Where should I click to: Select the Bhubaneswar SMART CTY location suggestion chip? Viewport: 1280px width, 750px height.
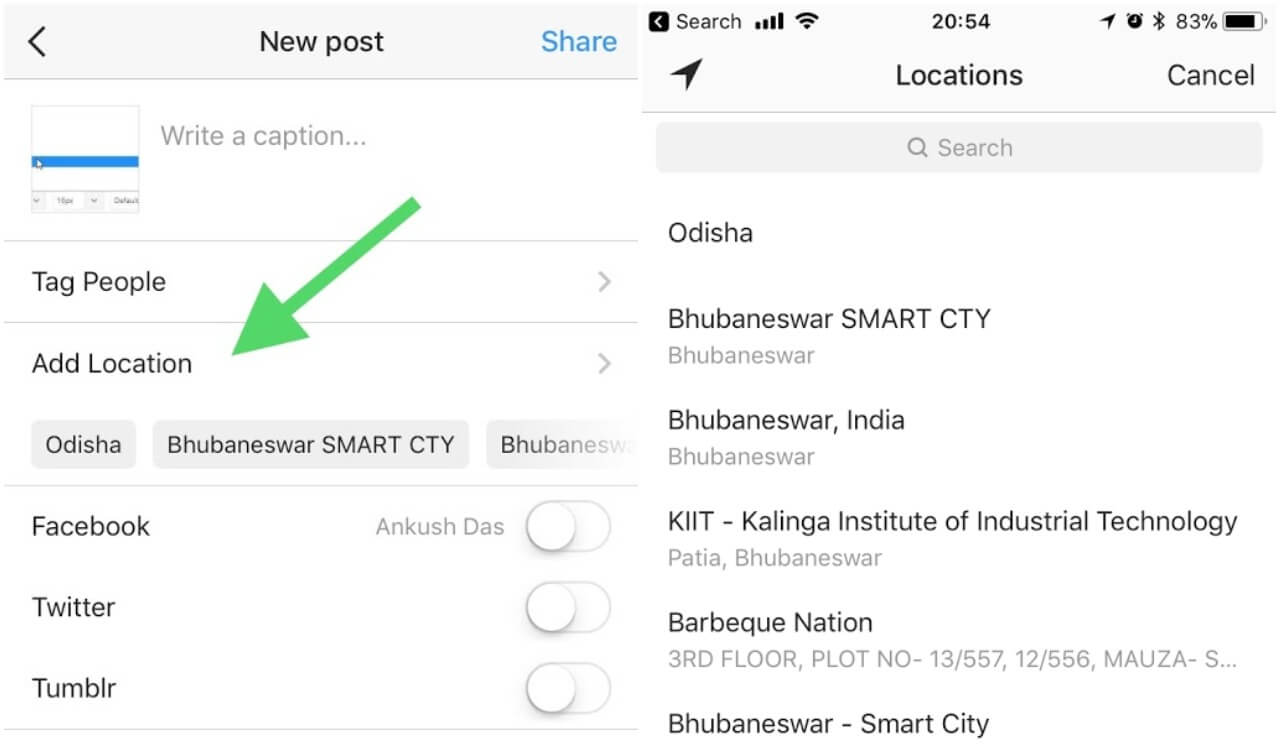tap(310, 443)
